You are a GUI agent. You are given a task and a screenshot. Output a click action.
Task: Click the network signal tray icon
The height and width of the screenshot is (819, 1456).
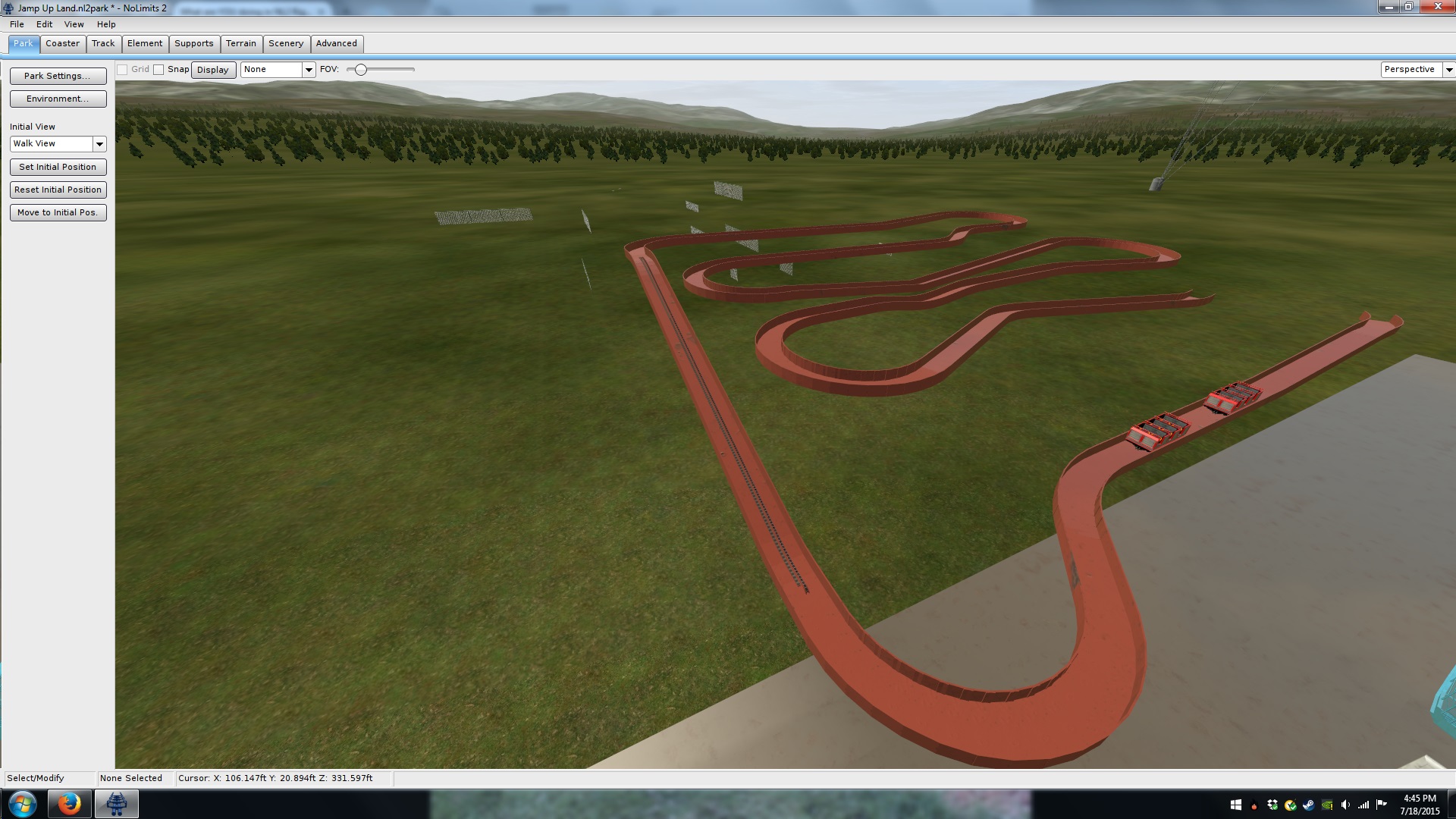(1363, 805)
